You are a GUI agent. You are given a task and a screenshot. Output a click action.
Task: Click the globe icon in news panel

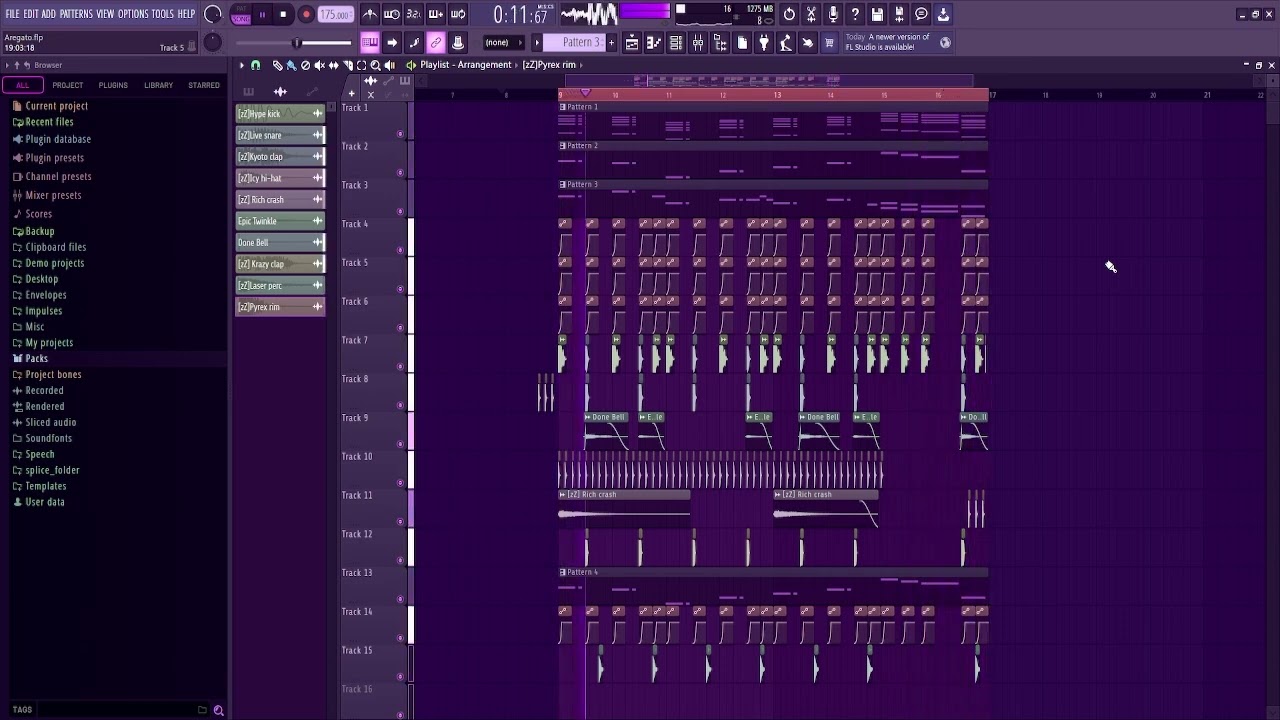coord(945,42)
